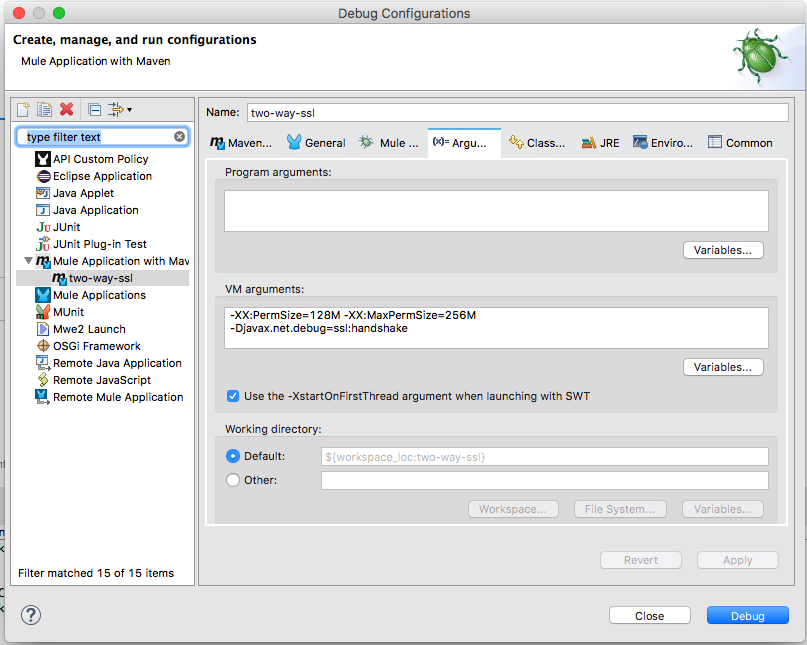Screen dimensions: 807x645
Task: Click inside the Name text field
Action: pyautogui.click(x=517, y=113)
